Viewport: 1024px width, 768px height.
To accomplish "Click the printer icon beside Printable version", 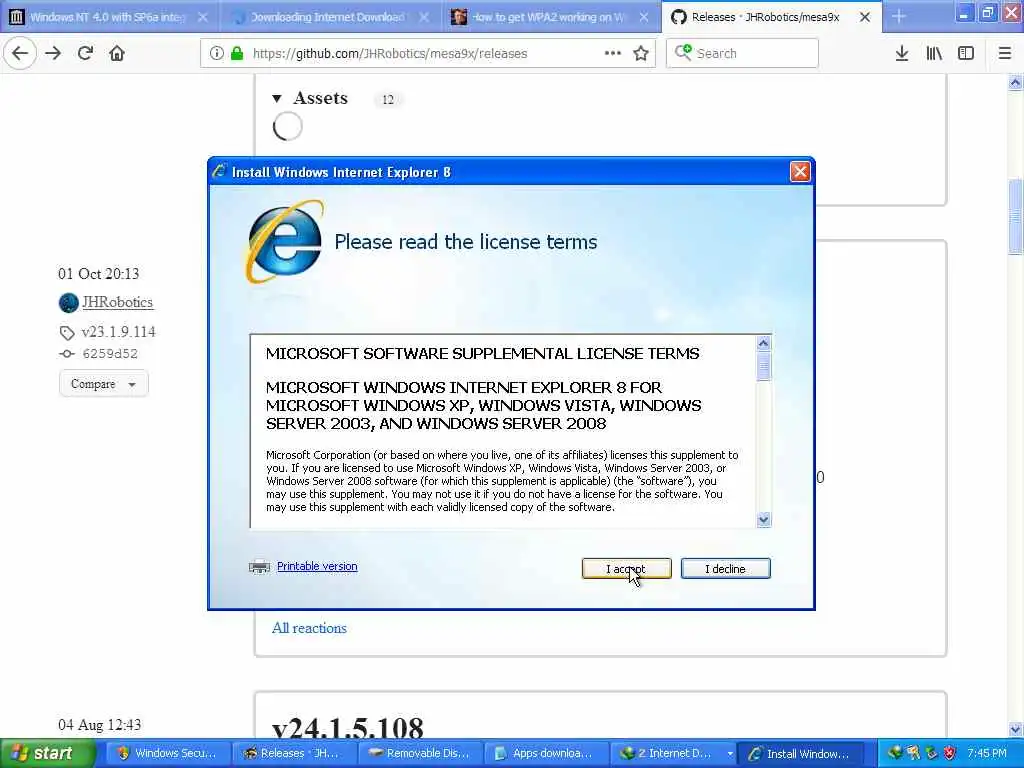I will 259,566.
